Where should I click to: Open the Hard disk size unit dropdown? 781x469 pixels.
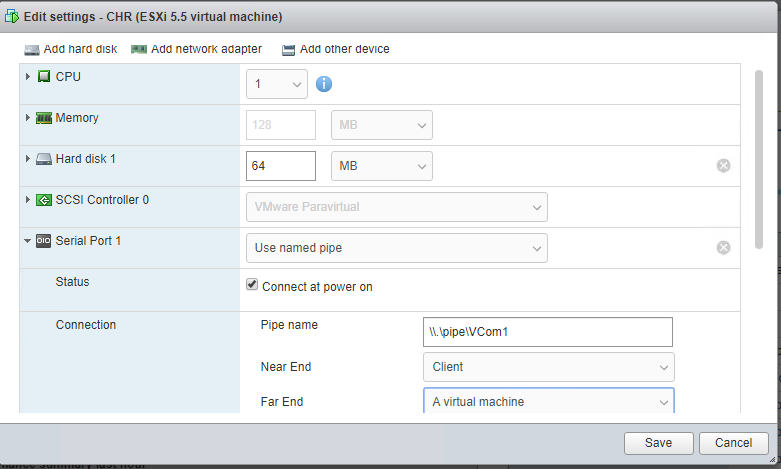point(382,165)
